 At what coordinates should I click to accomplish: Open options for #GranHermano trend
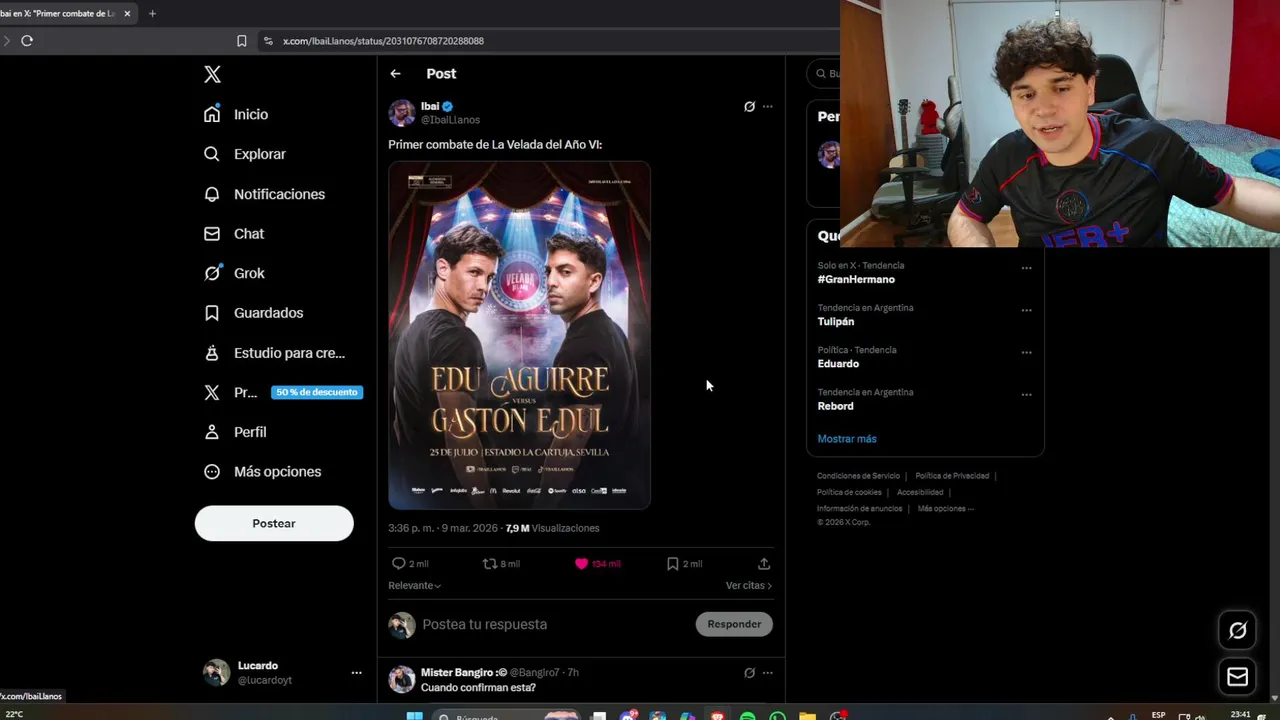tap(1026, 268)
